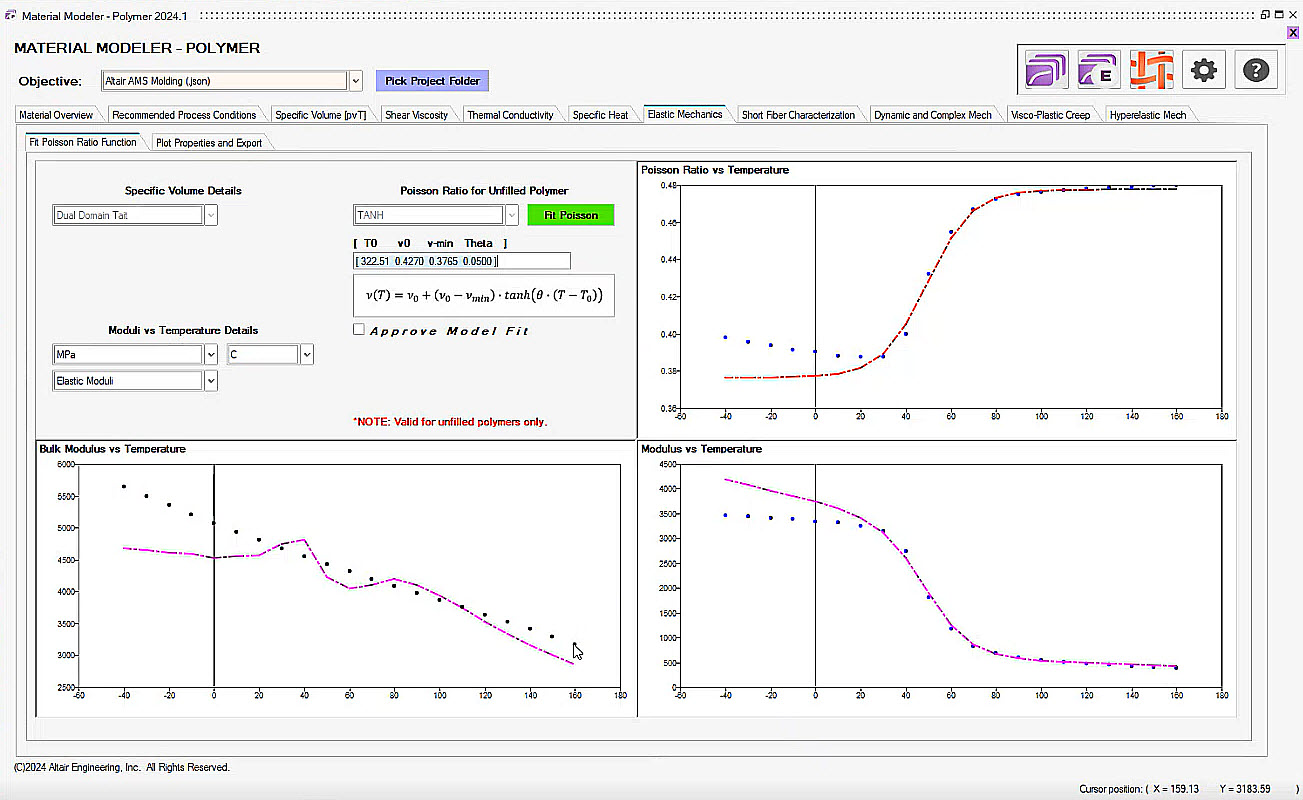This screenshot has width=1303, height=800.
Task: Switch to the Shear Viscosity tab
Action: coord(416,115)
